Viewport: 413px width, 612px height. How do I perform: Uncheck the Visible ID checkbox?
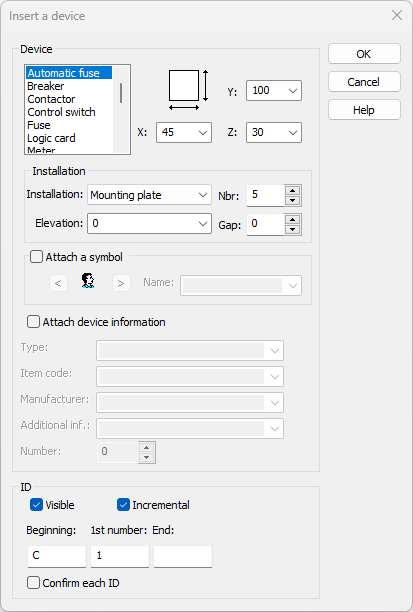[x=36, y=505]
